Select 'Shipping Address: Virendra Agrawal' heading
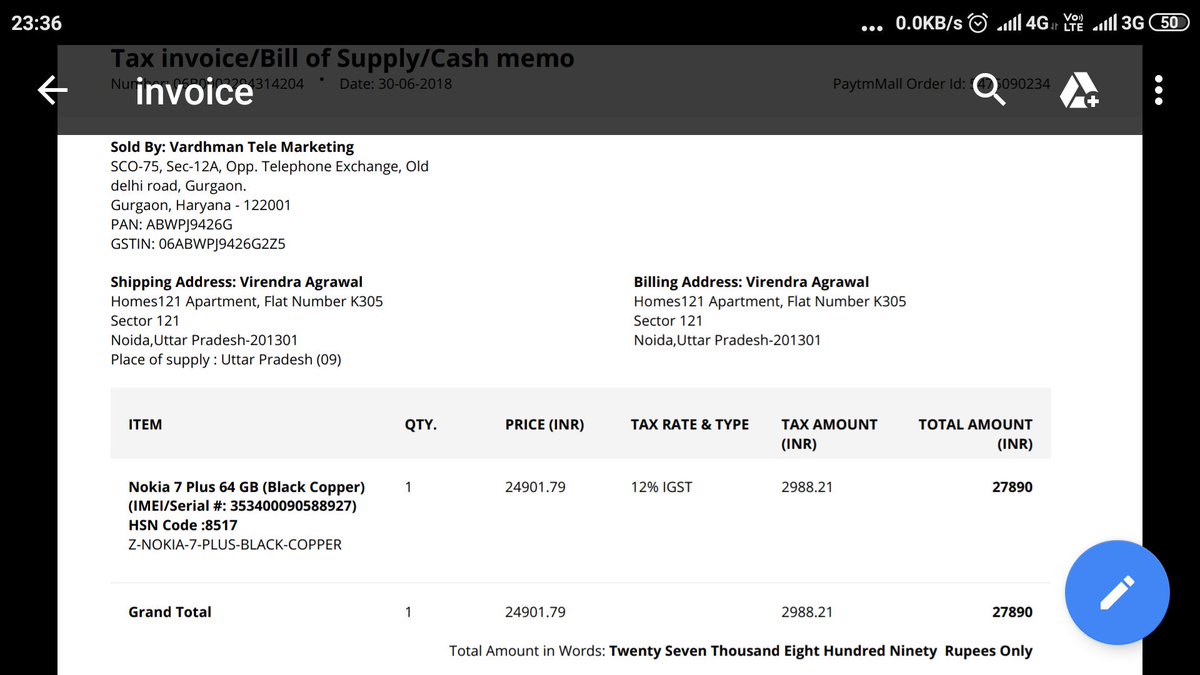Screen dimensions: 1200x675 (236, 282)
